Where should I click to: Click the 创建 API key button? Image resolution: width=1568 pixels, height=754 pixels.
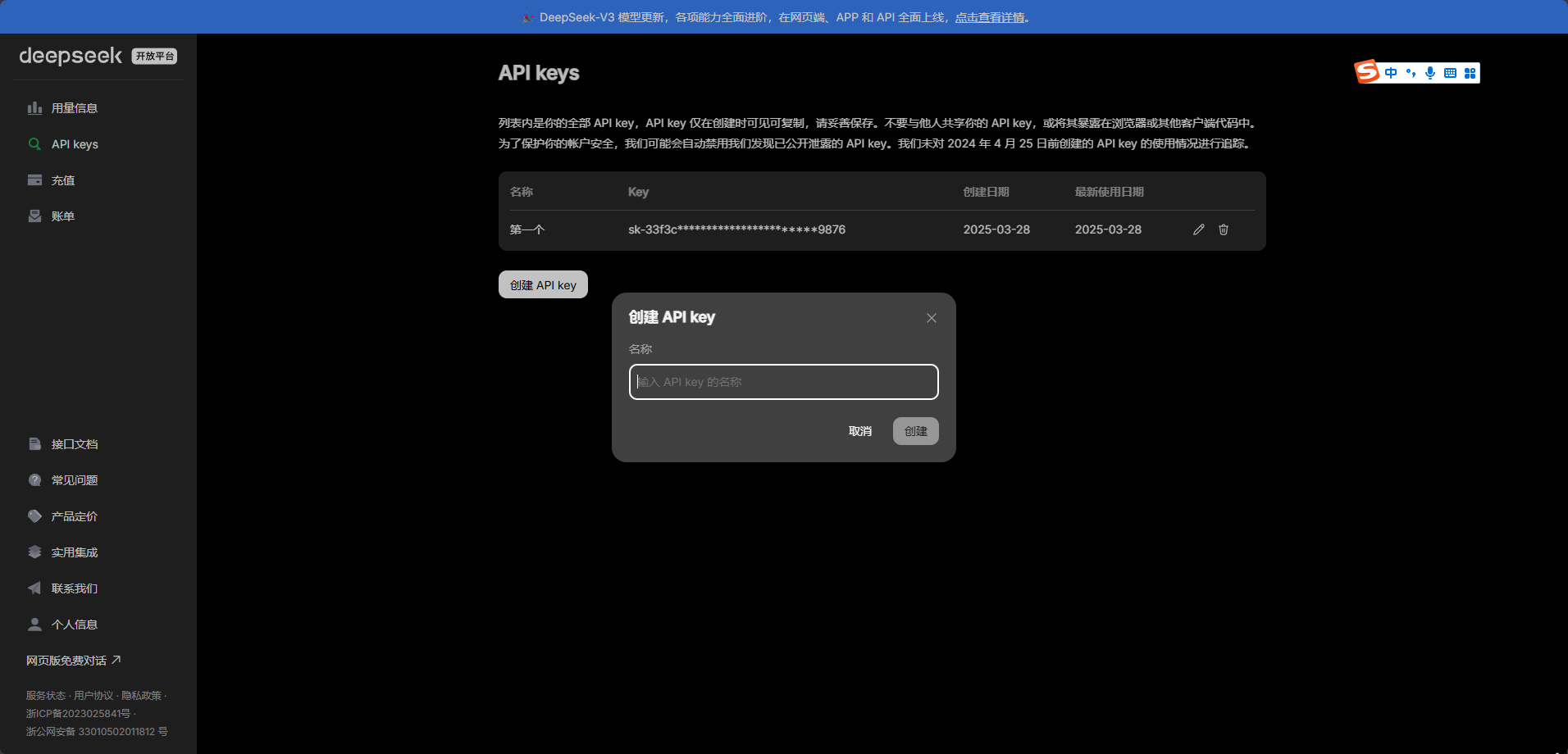[x=543, y=284]
